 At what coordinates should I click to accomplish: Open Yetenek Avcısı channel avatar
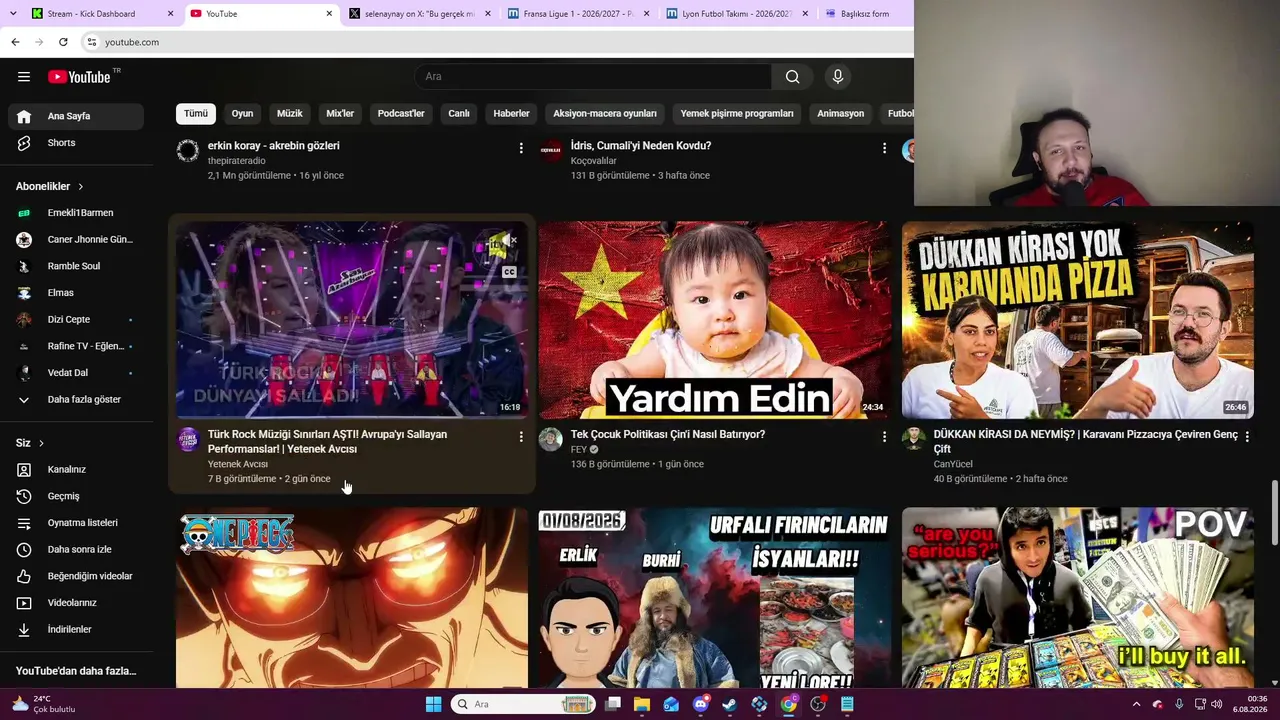pos(188,439)
